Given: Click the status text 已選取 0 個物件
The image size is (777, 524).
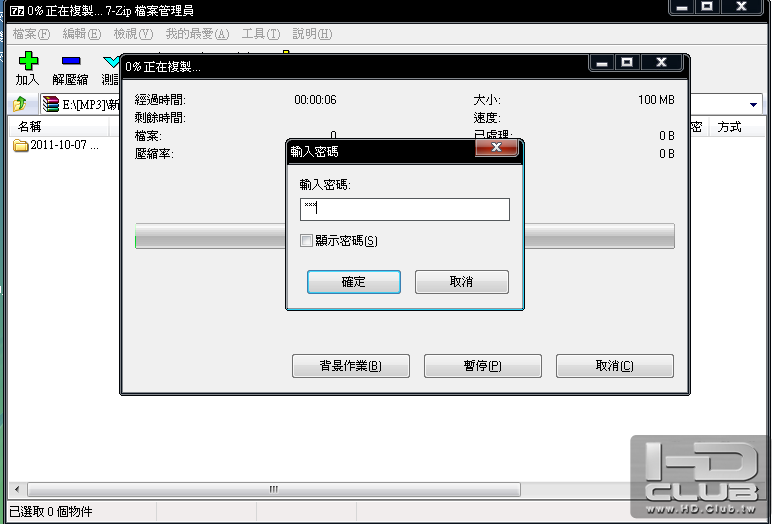Looking at the screenshot, I should click(x=51, y=511).
